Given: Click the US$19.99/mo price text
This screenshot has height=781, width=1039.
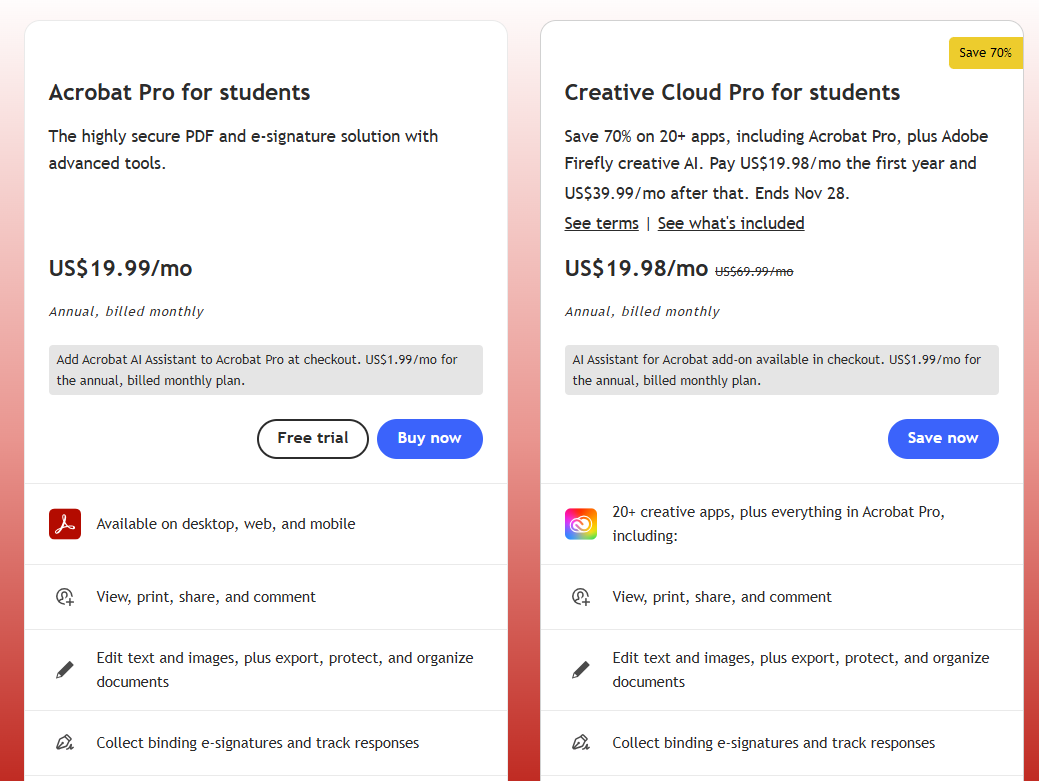Looking at the screenshot, I should 120,268.
